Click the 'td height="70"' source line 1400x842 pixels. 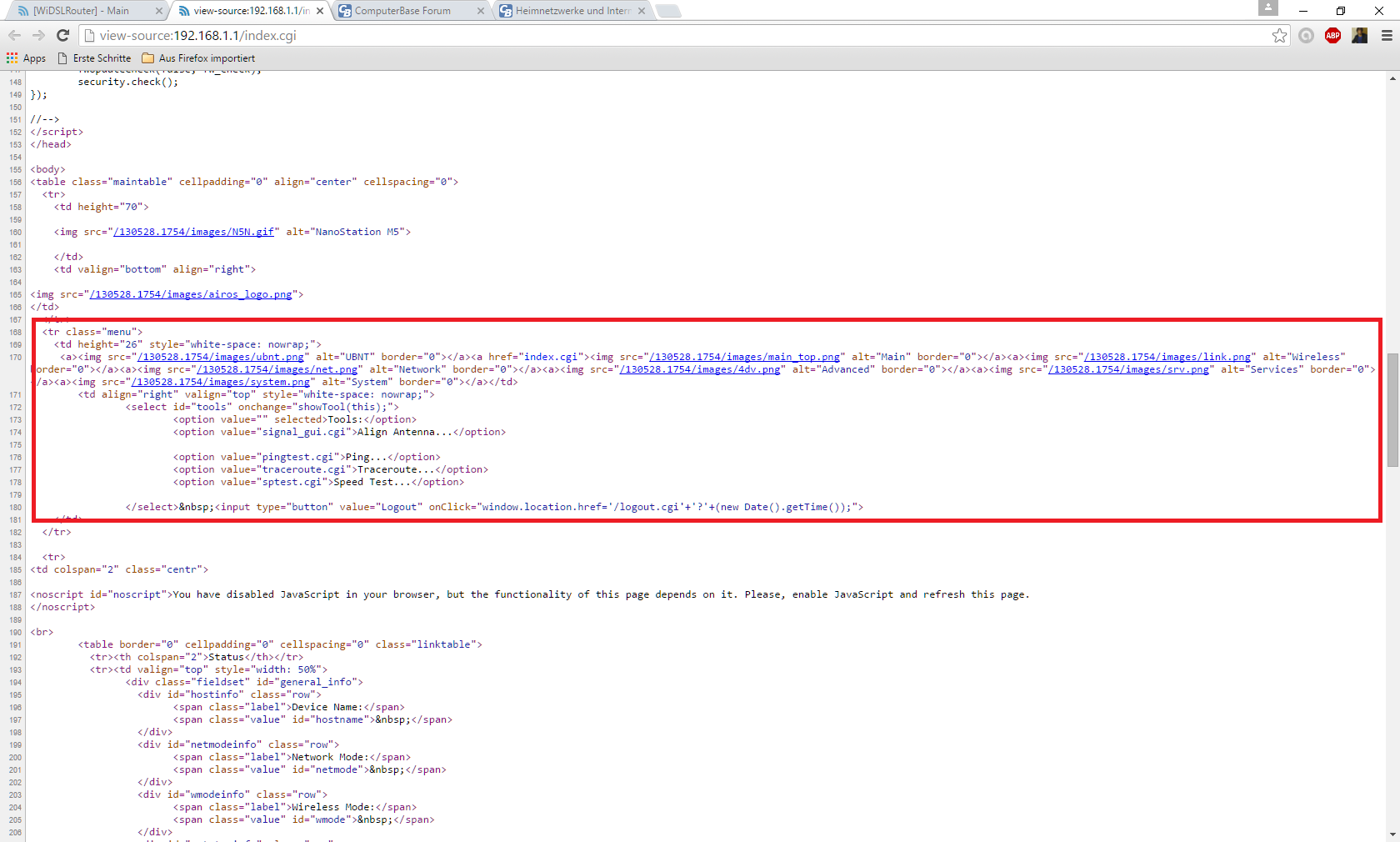point(102,207)
